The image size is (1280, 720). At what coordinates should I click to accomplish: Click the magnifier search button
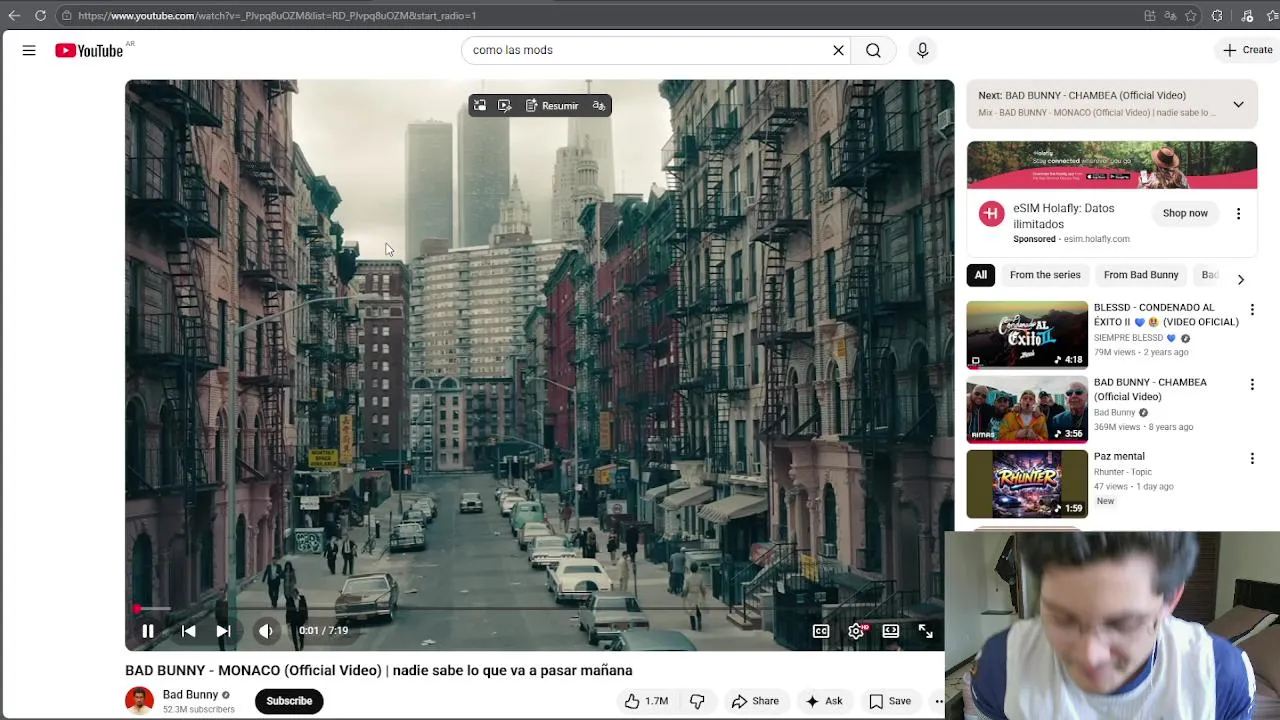click(x=873, y=50)
